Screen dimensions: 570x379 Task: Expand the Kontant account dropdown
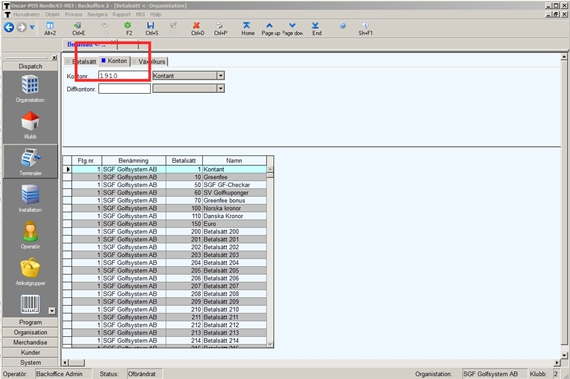[220, 76]
